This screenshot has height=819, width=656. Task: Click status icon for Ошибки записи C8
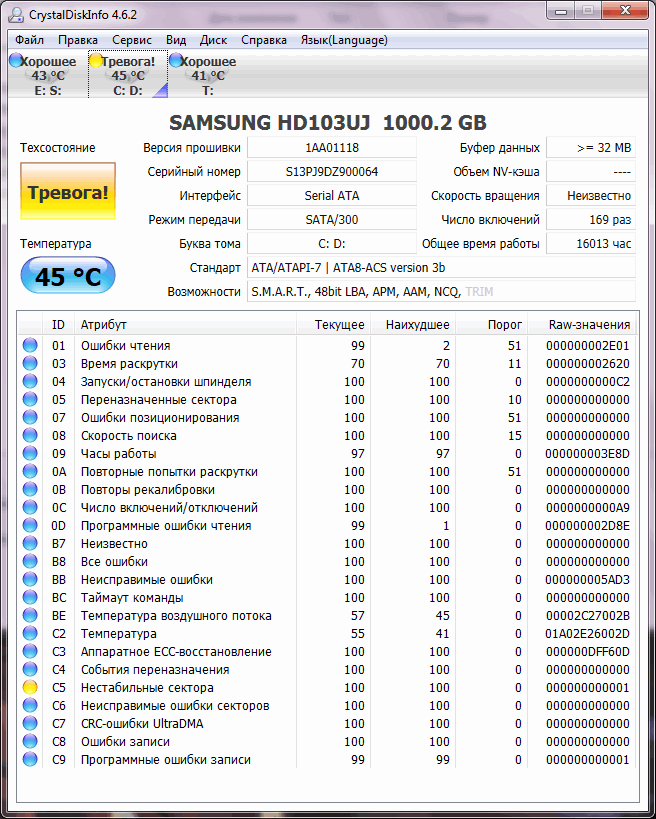tap(30, 742)
